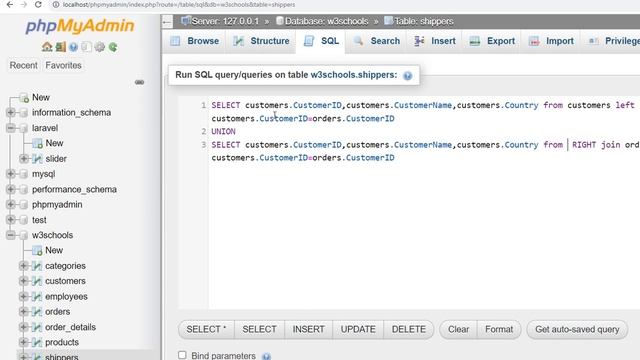Open the Recent tables list

[23, 65]
